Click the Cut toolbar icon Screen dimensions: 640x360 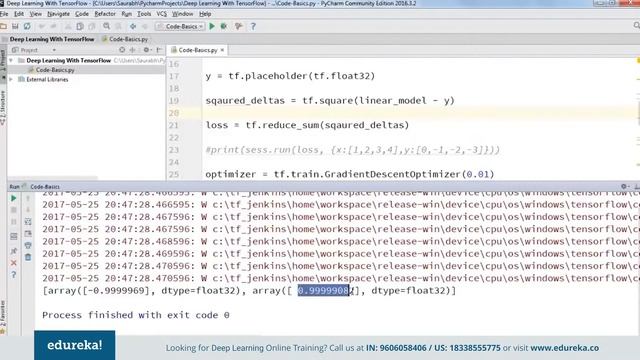point(68,27)
